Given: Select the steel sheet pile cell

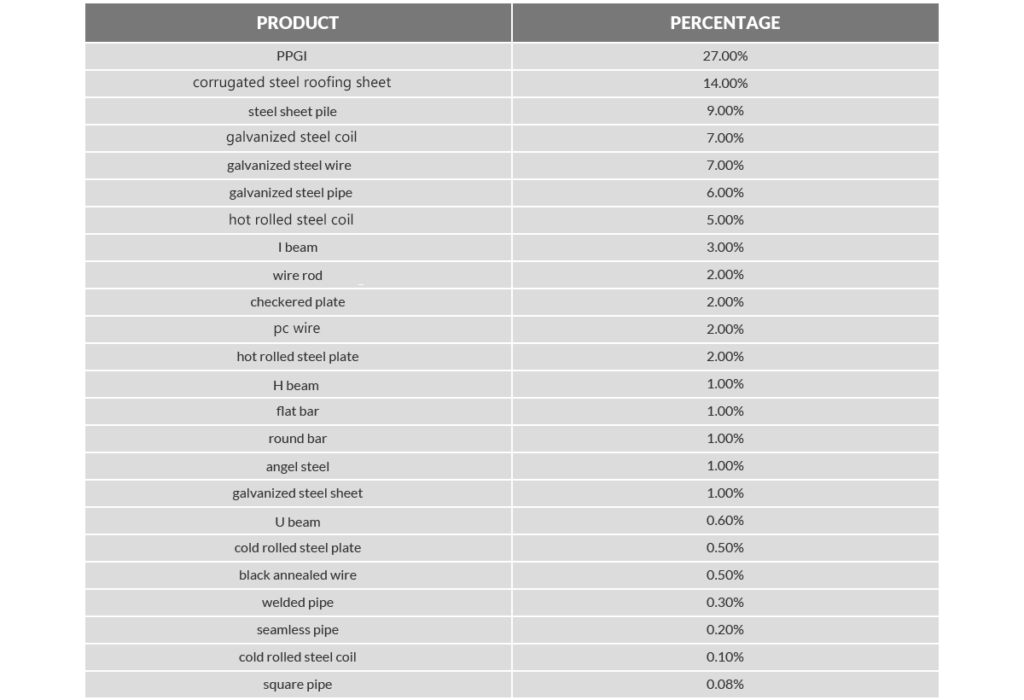Looking at the screenshot, I should pyautogui.click(x=292, y=111).
